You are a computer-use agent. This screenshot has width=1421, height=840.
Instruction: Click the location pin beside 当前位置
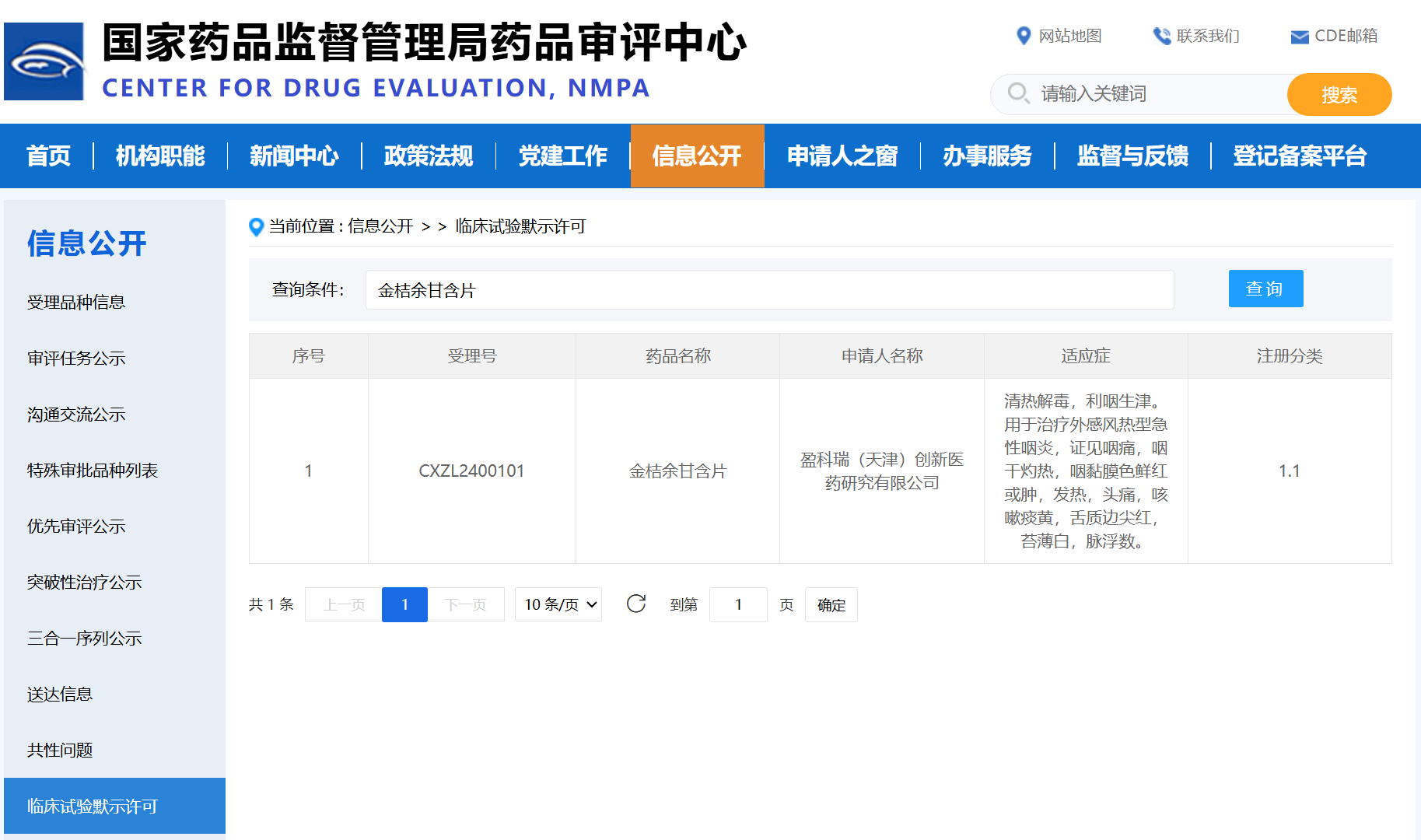(256, 226)
